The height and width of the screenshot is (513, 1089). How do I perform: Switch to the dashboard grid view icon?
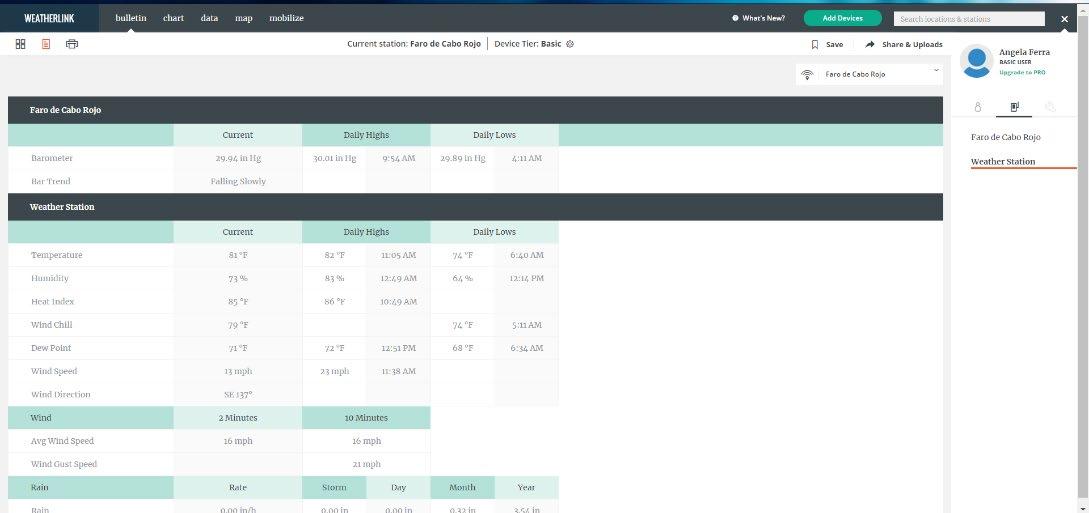(x=21, y=44)
